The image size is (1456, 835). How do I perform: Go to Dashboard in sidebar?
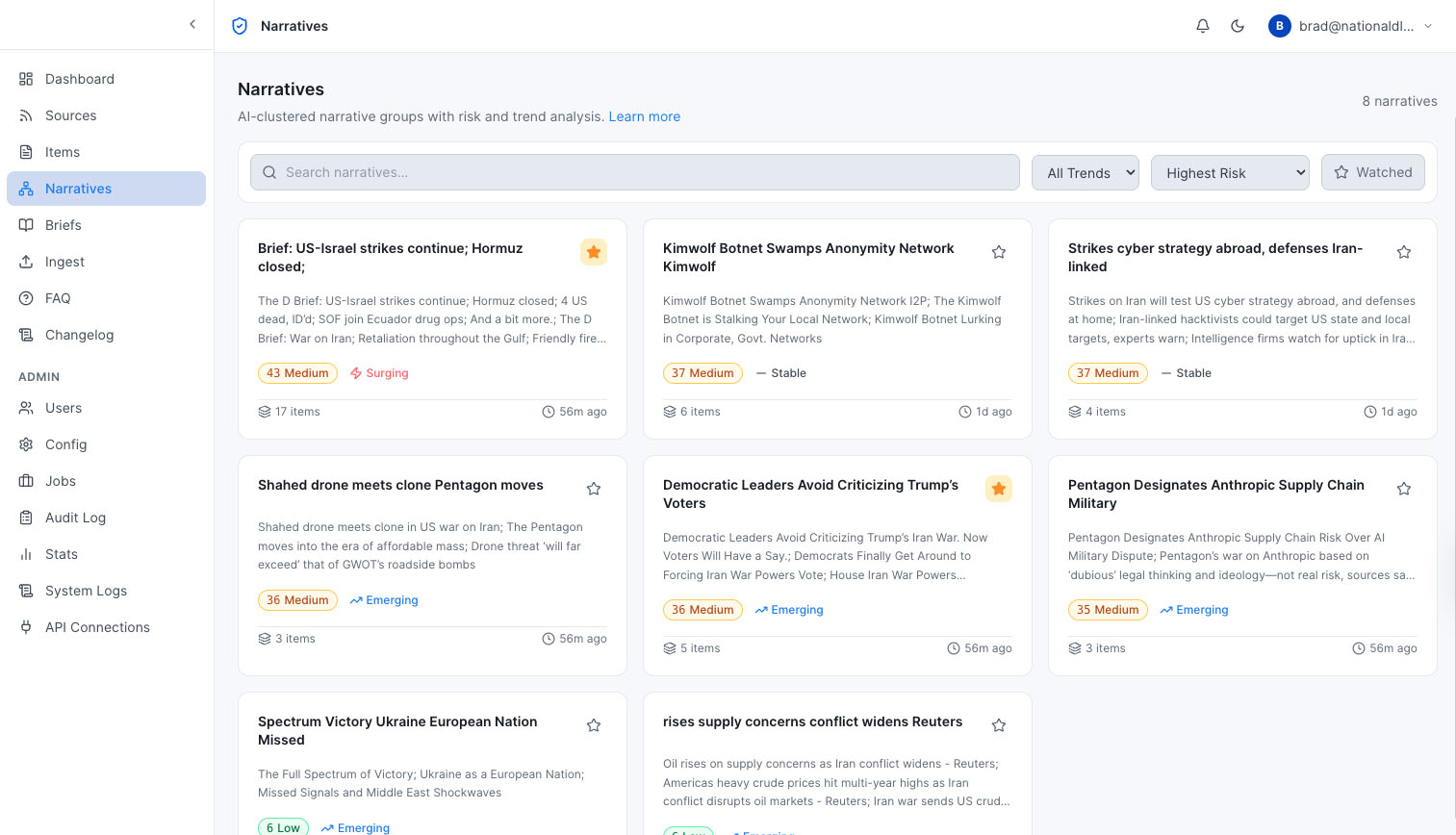[x=79, y=79]
